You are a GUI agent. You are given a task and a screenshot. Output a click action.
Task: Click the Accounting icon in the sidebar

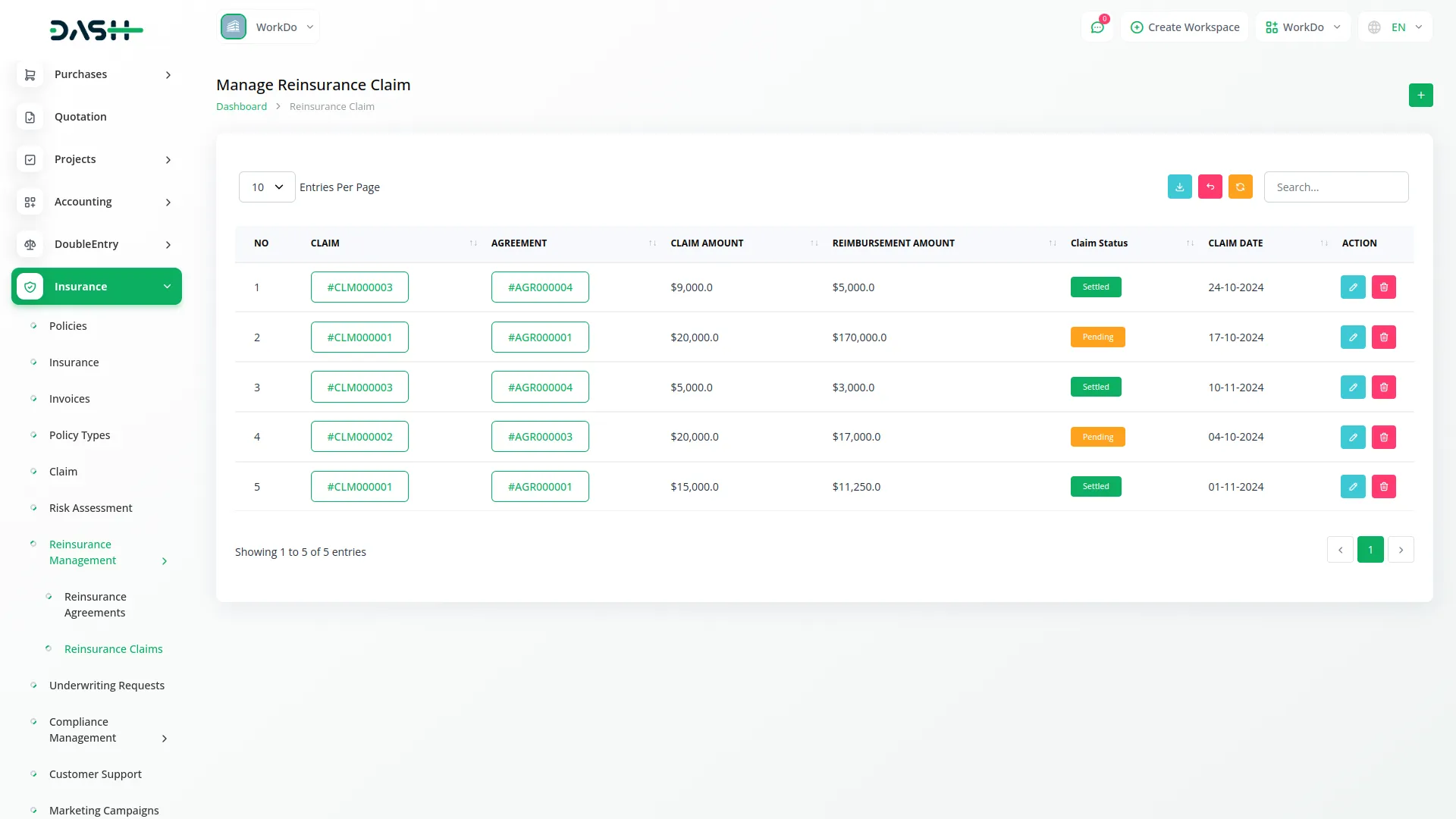coord(30,202)
